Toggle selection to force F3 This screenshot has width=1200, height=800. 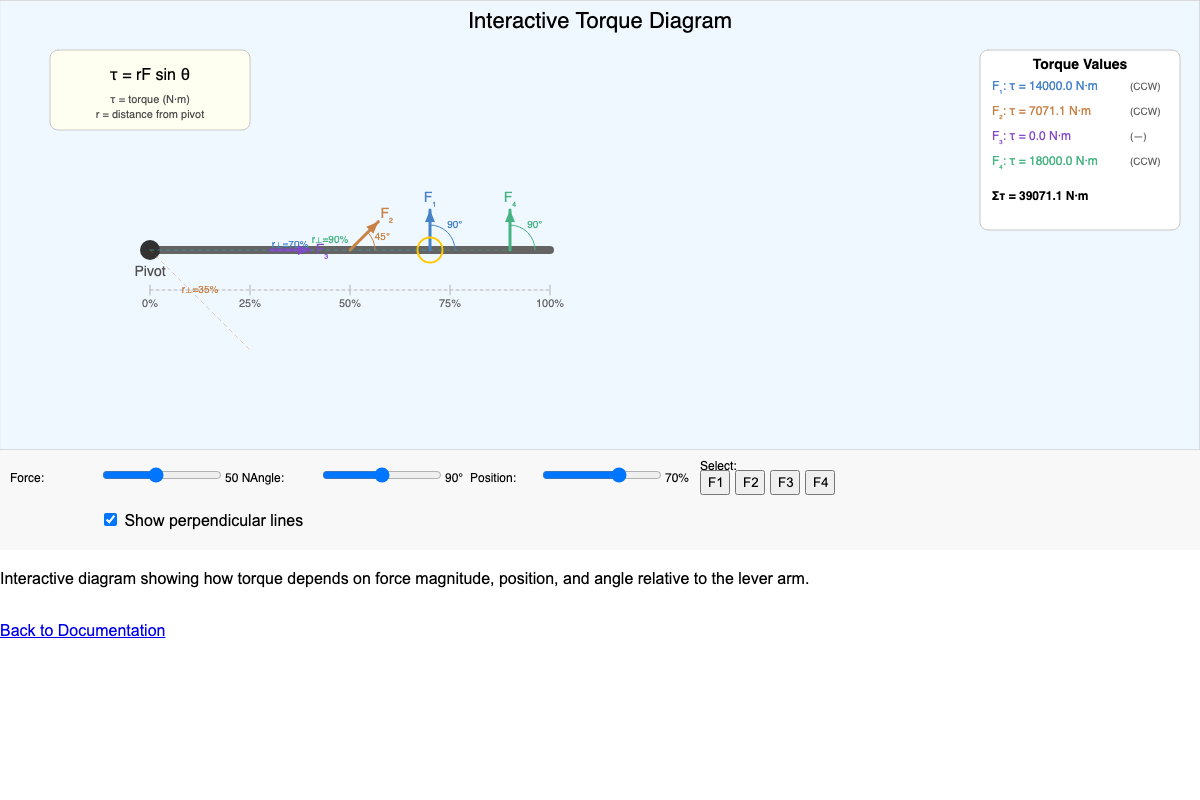(785, 482)
